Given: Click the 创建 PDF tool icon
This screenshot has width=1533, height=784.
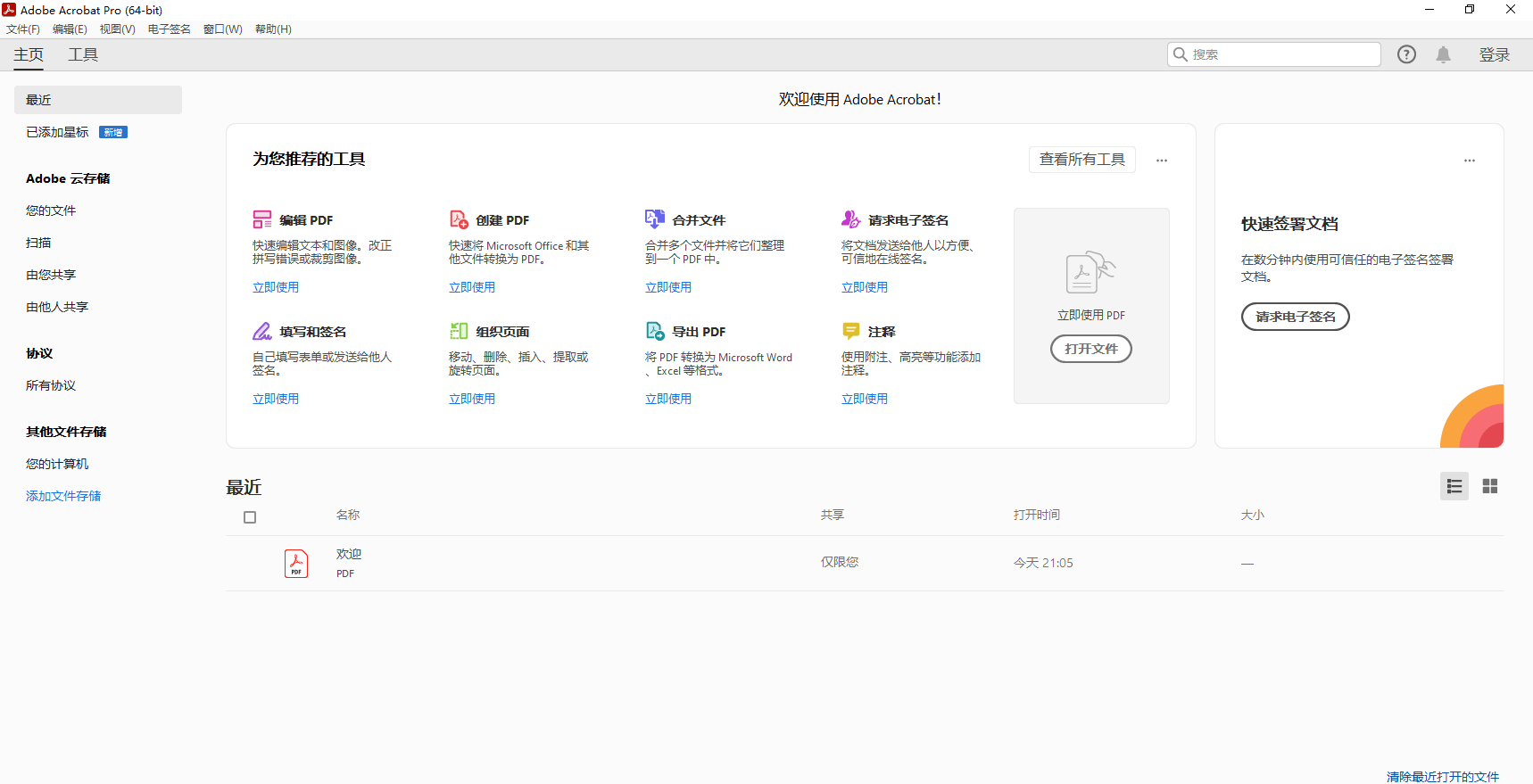Looking at the screenshot, I should (x=459, y=219).
